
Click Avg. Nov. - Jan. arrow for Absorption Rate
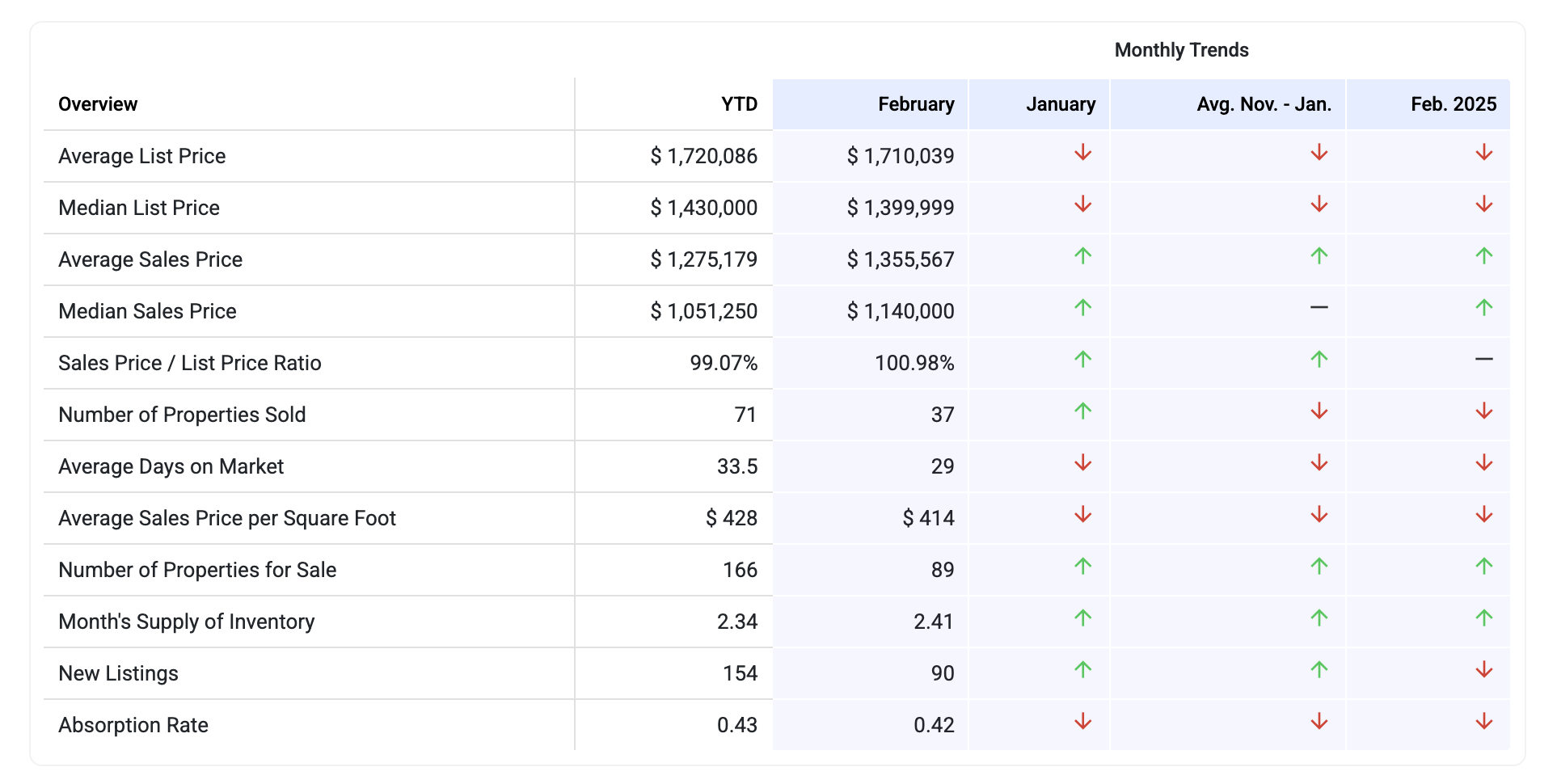1319,722
